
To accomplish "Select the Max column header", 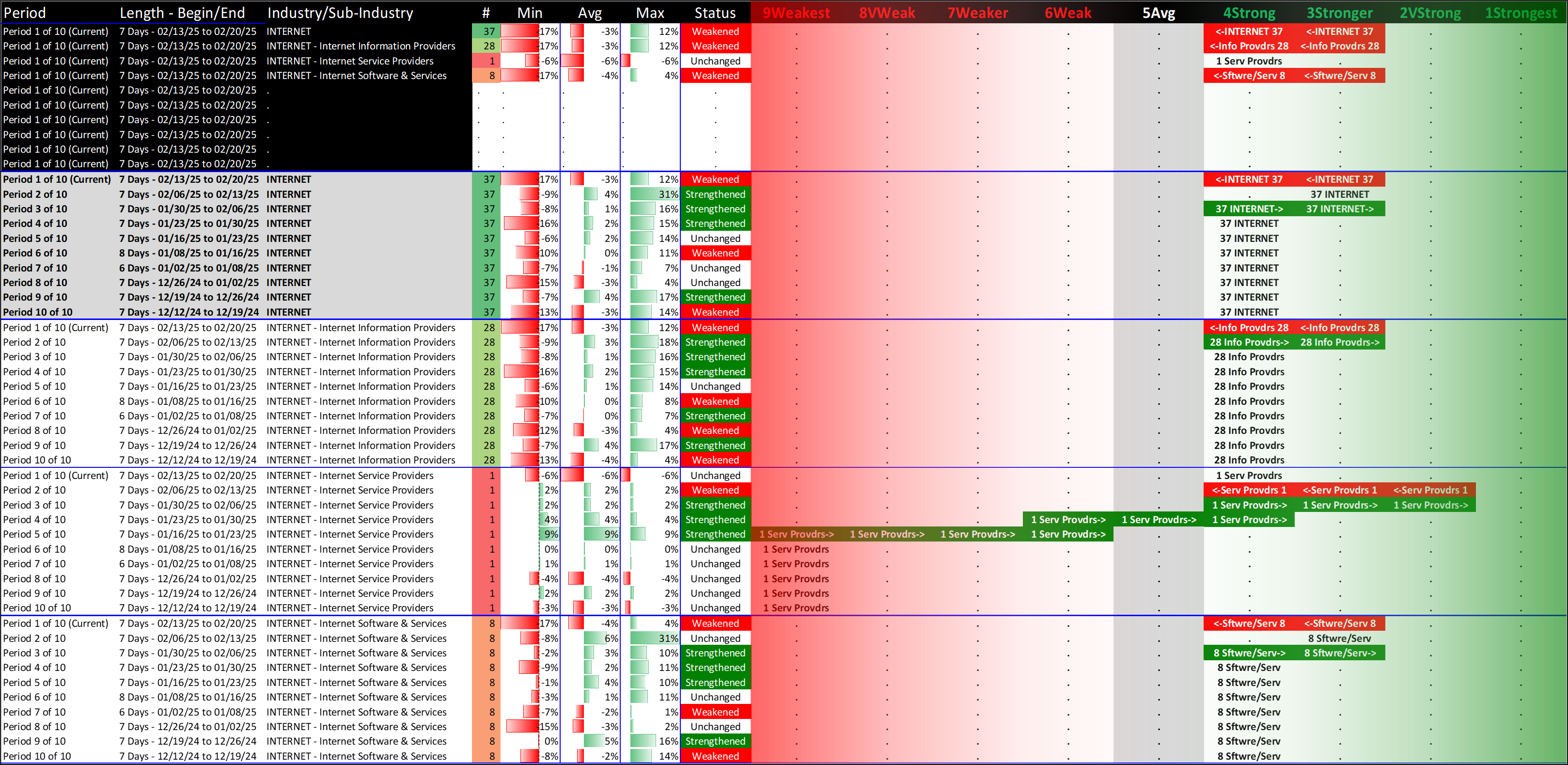I will (x=649, y=13).
